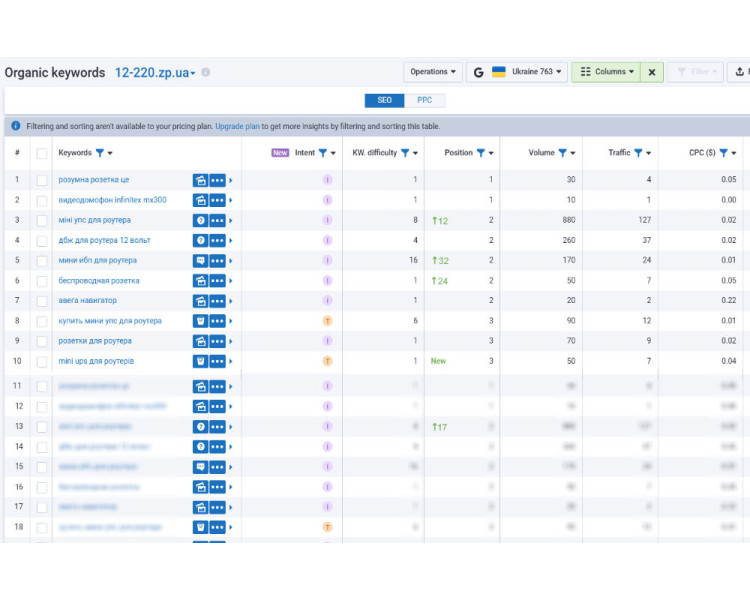Screen dimensions: 750x600
Task: Check the box for міні упс для роутера
Action: 42,221
